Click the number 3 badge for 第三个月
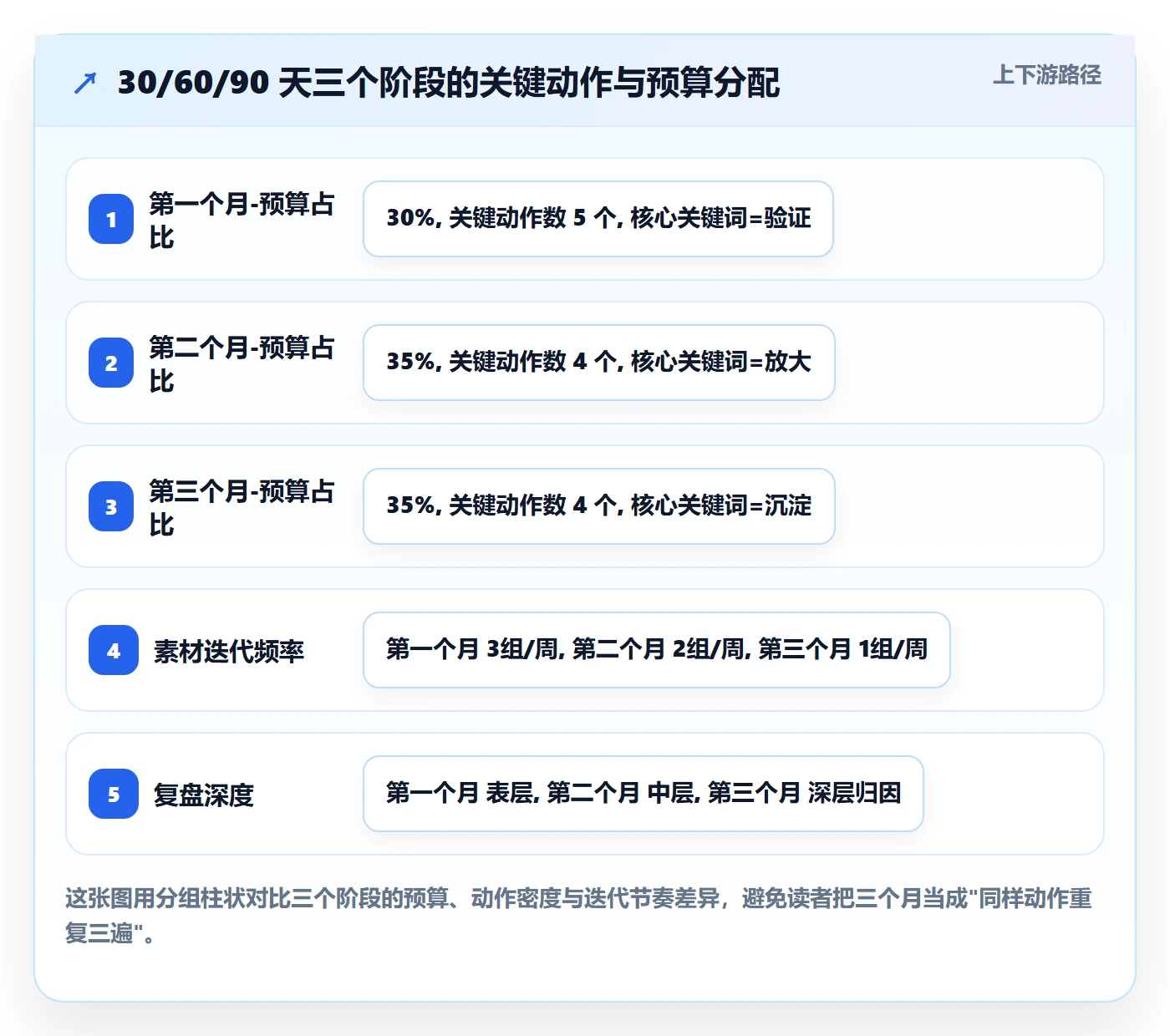Viewport: 1170px width, 1036px height. (x=111, y=506)
